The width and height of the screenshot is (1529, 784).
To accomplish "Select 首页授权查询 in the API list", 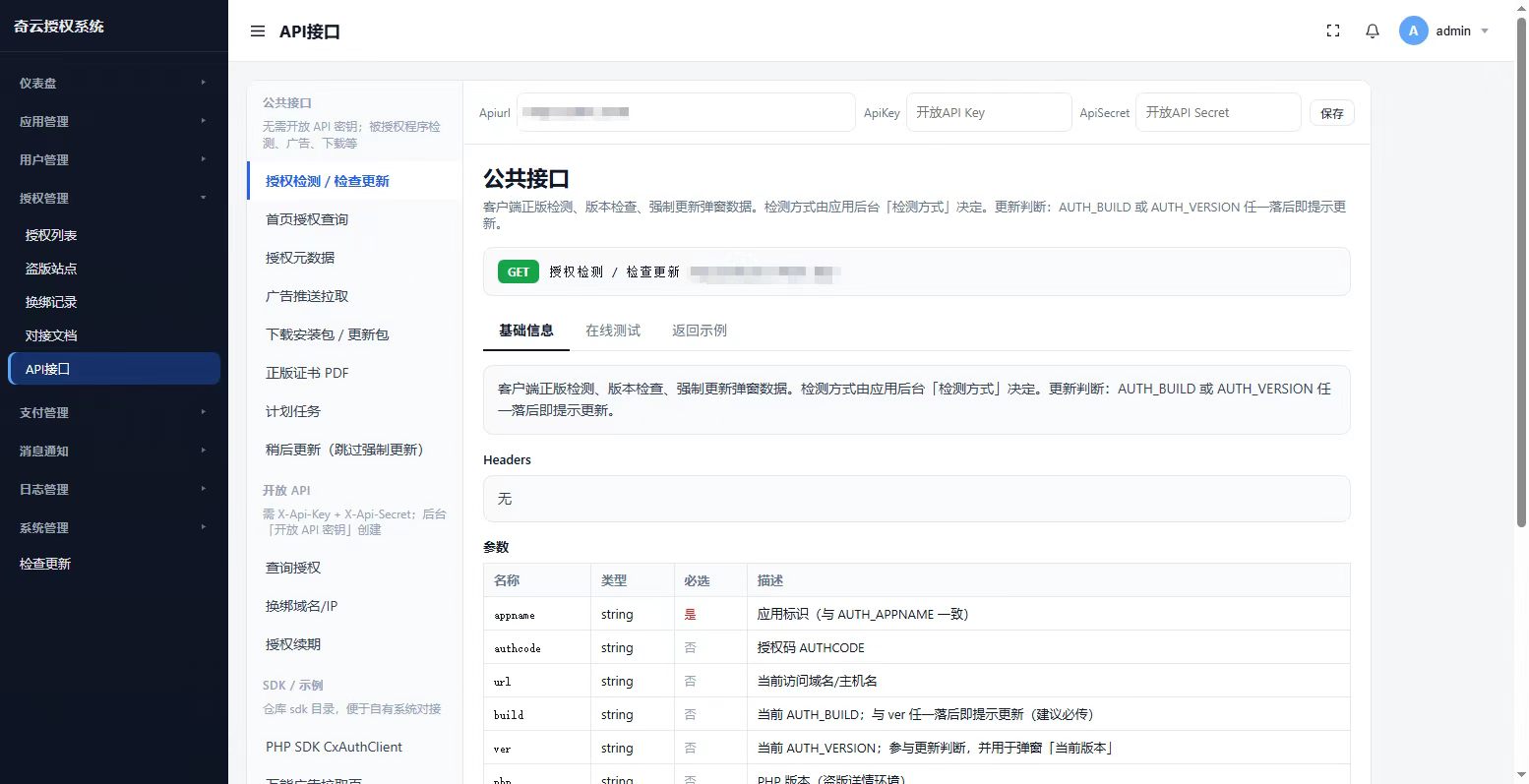I will coord(354,219).
